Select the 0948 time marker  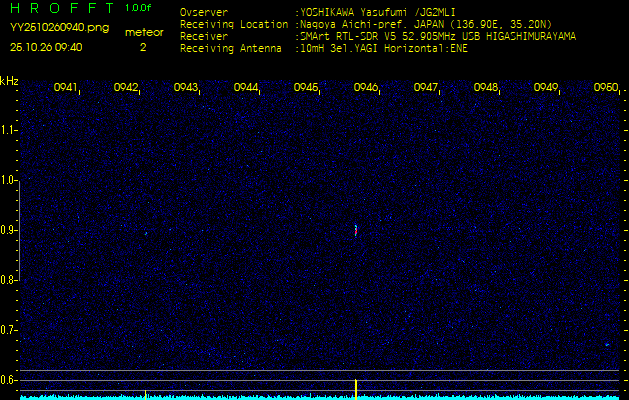(x=486, y=88)
